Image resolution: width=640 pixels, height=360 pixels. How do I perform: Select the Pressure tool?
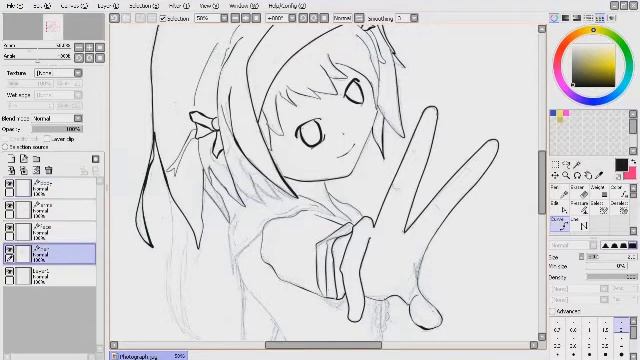coord(579,208)
